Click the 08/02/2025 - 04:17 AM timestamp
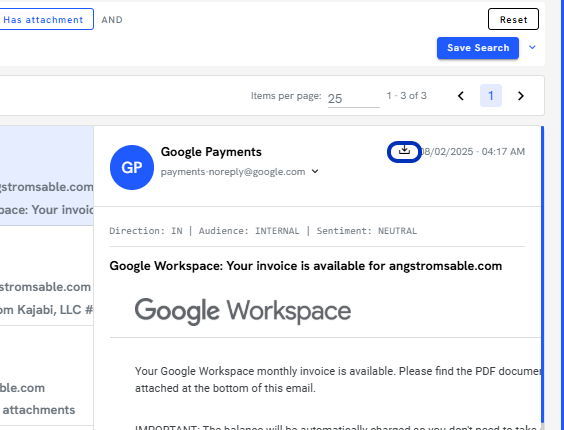564x430 pixels. 473,151
